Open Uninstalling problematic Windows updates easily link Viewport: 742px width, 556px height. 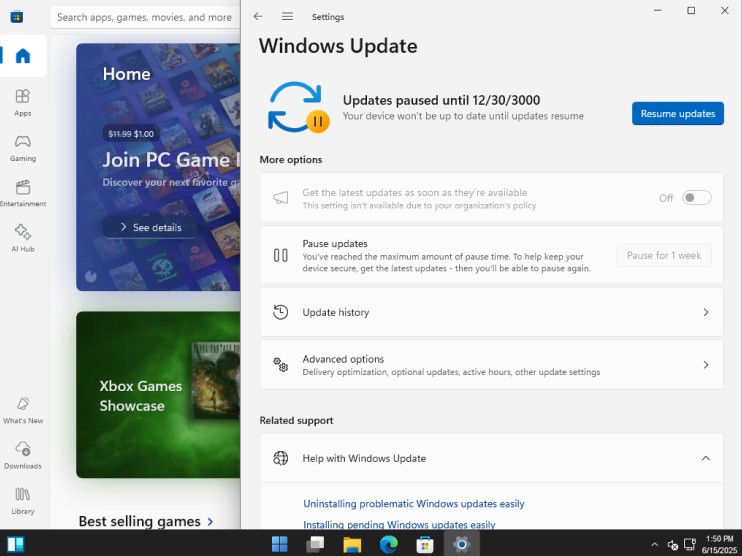[414, 503]
